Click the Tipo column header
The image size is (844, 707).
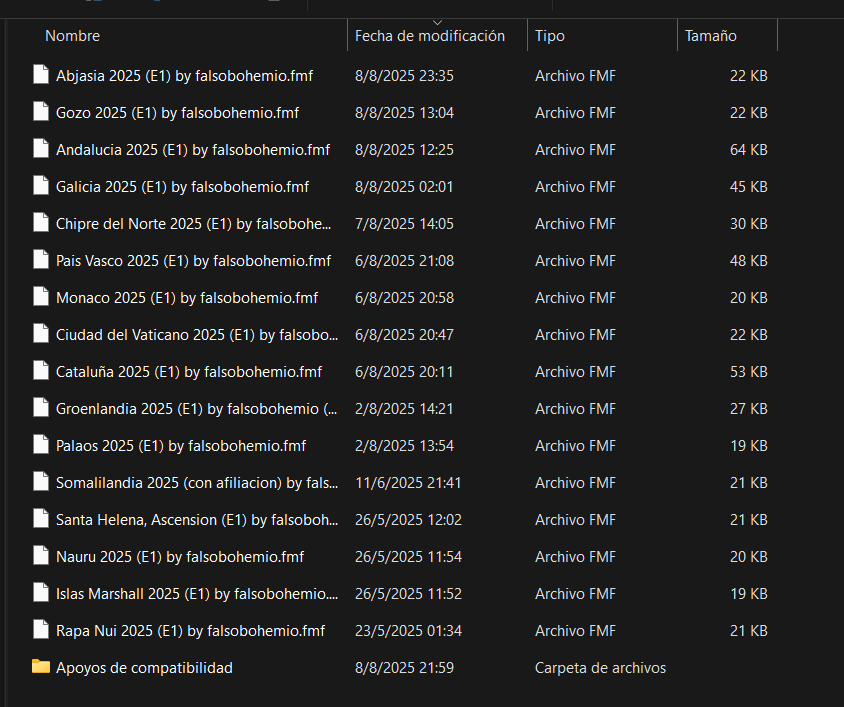(550, 36)
